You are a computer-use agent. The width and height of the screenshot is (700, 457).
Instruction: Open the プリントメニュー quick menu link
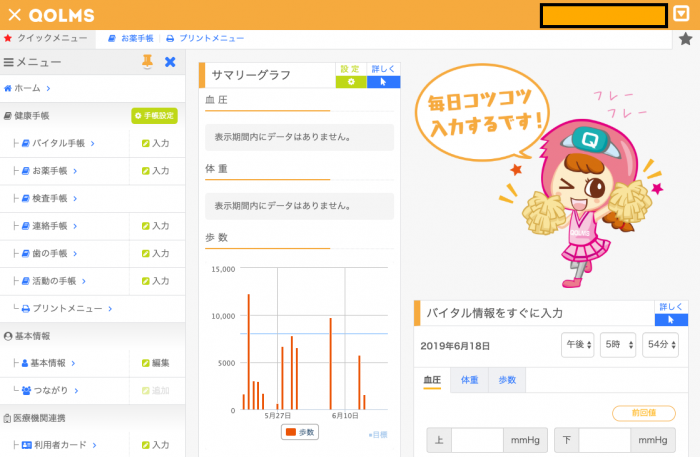click(x=205, y=38)
